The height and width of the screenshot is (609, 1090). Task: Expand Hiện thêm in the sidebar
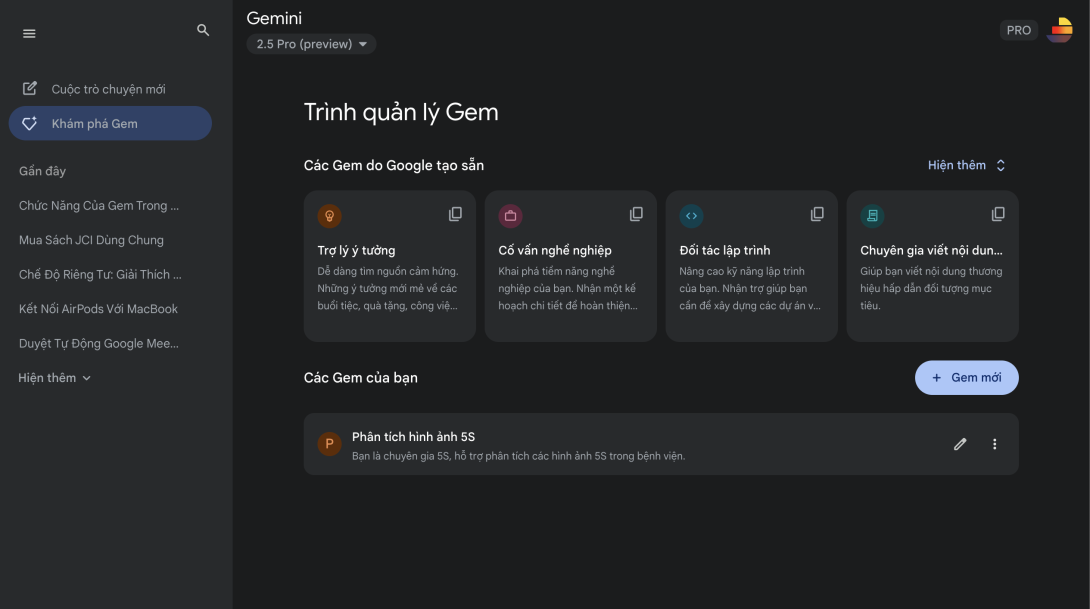pos(54,378)
